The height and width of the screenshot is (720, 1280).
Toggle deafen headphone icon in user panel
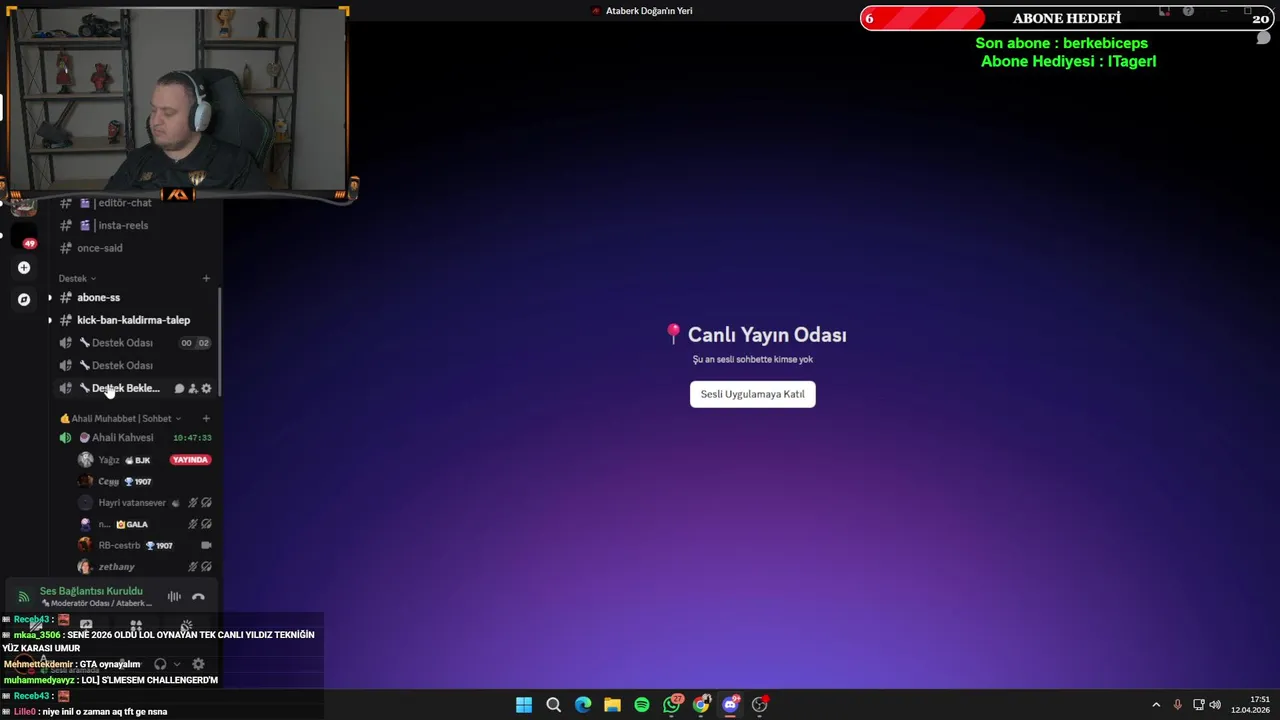pyautogui.click(x=160, y=664)
